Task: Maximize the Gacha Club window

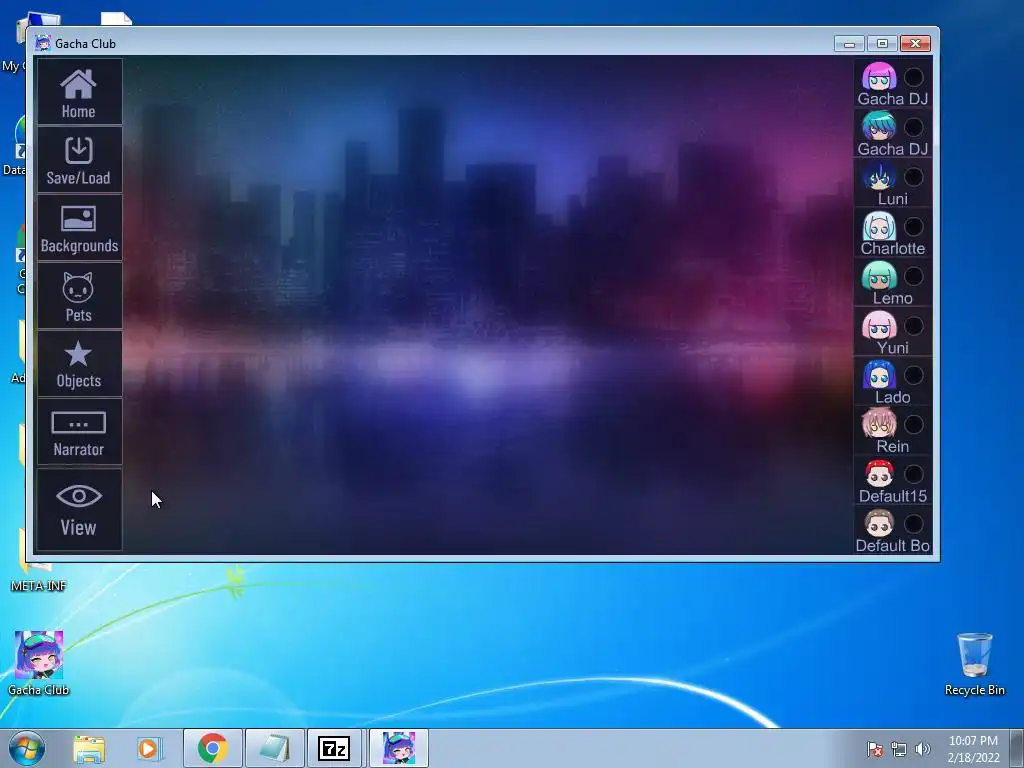Action: point(882,44)
